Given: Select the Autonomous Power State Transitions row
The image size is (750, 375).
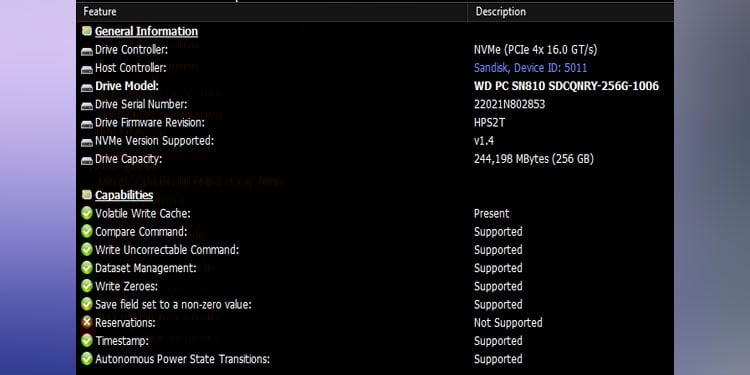Looking at the screenshot, I should 375,359.
